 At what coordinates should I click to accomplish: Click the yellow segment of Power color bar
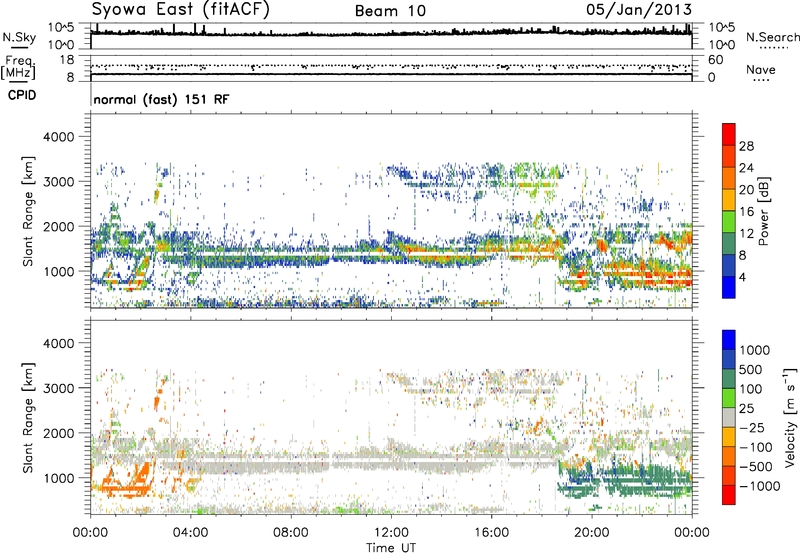coord(729,200)
